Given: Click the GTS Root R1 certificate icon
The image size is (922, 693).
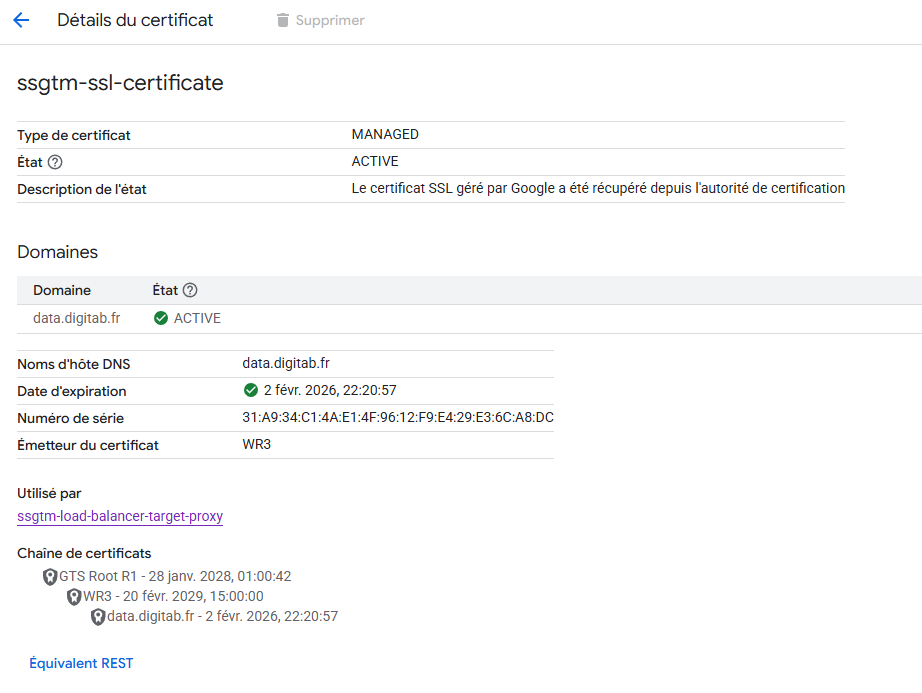Looking at the screenshot, I should (x=50, y=577).
